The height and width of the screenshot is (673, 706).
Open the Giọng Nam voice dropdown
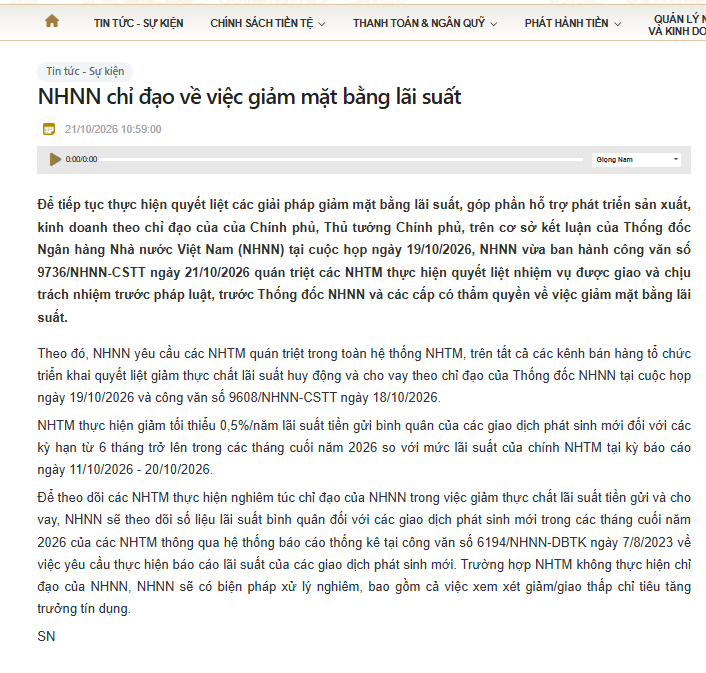click(636, 159)
